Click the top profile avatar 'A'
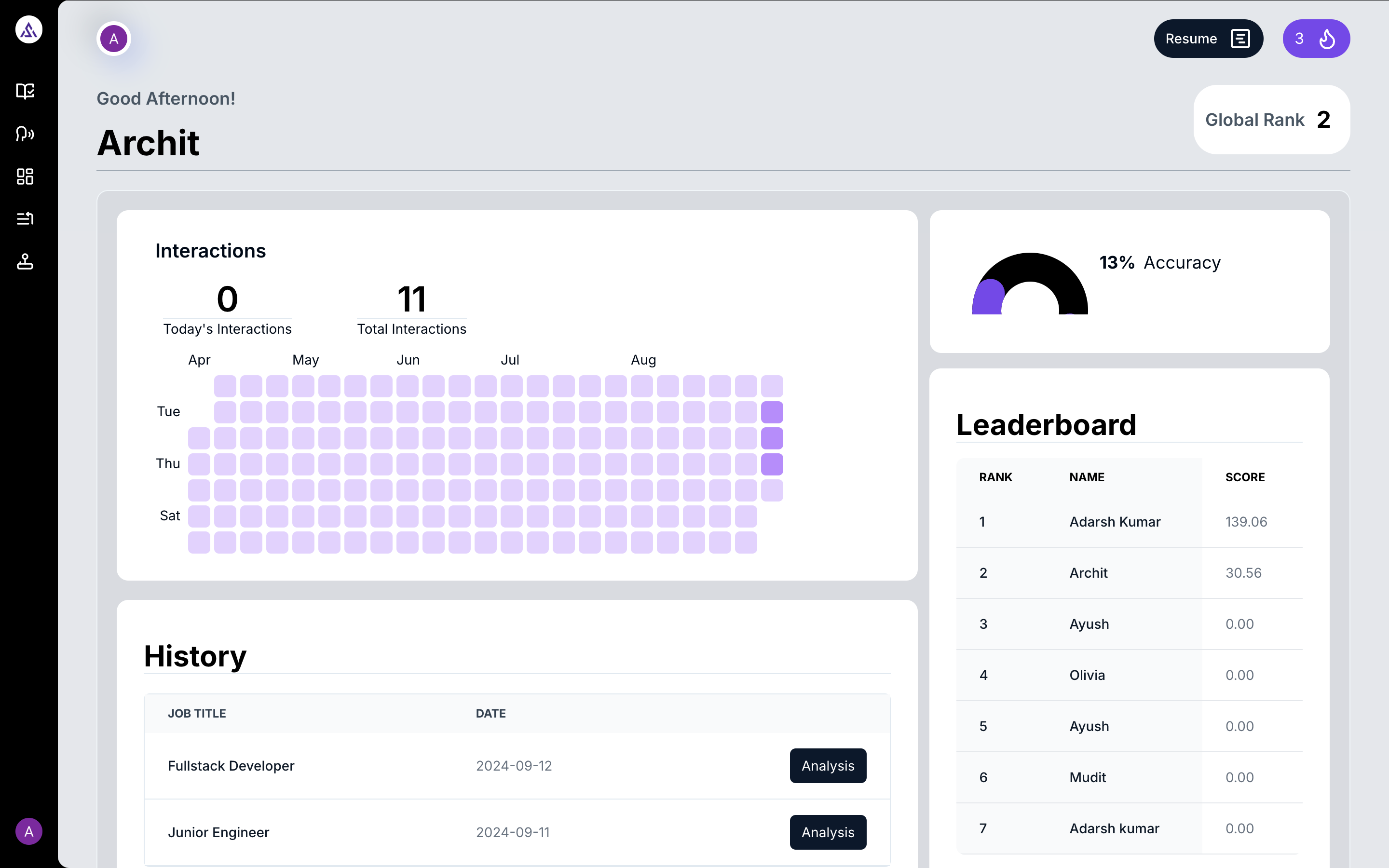 (114, 39)
